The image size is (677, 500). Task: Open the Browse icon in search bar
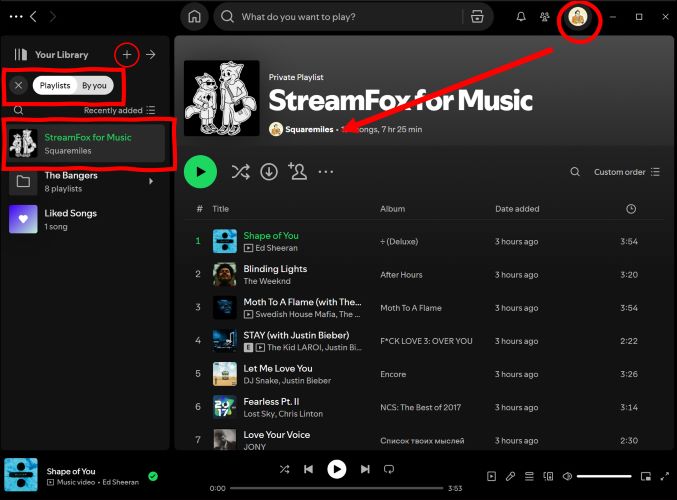click(477, 17)
